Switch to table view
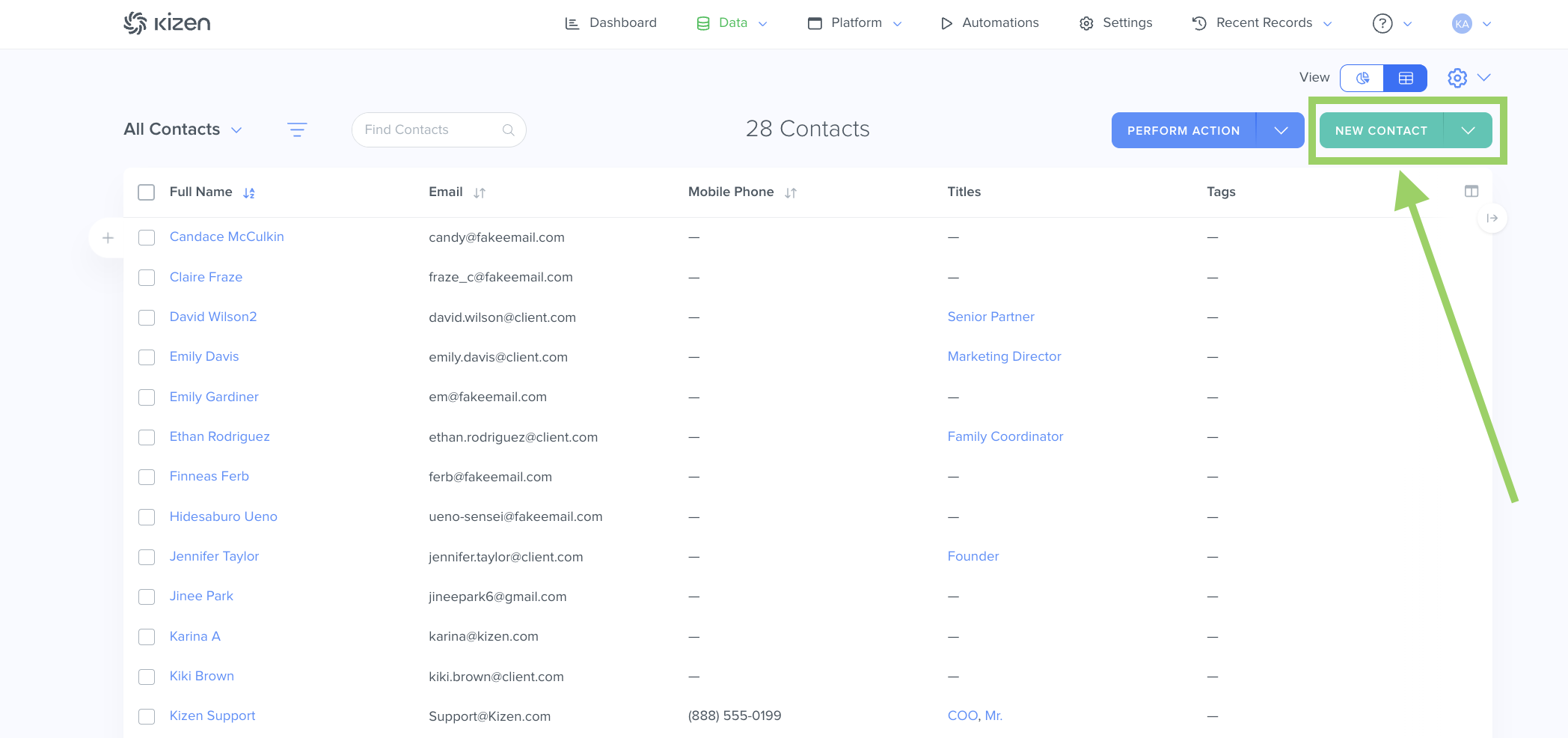 tap(1406, 78)
